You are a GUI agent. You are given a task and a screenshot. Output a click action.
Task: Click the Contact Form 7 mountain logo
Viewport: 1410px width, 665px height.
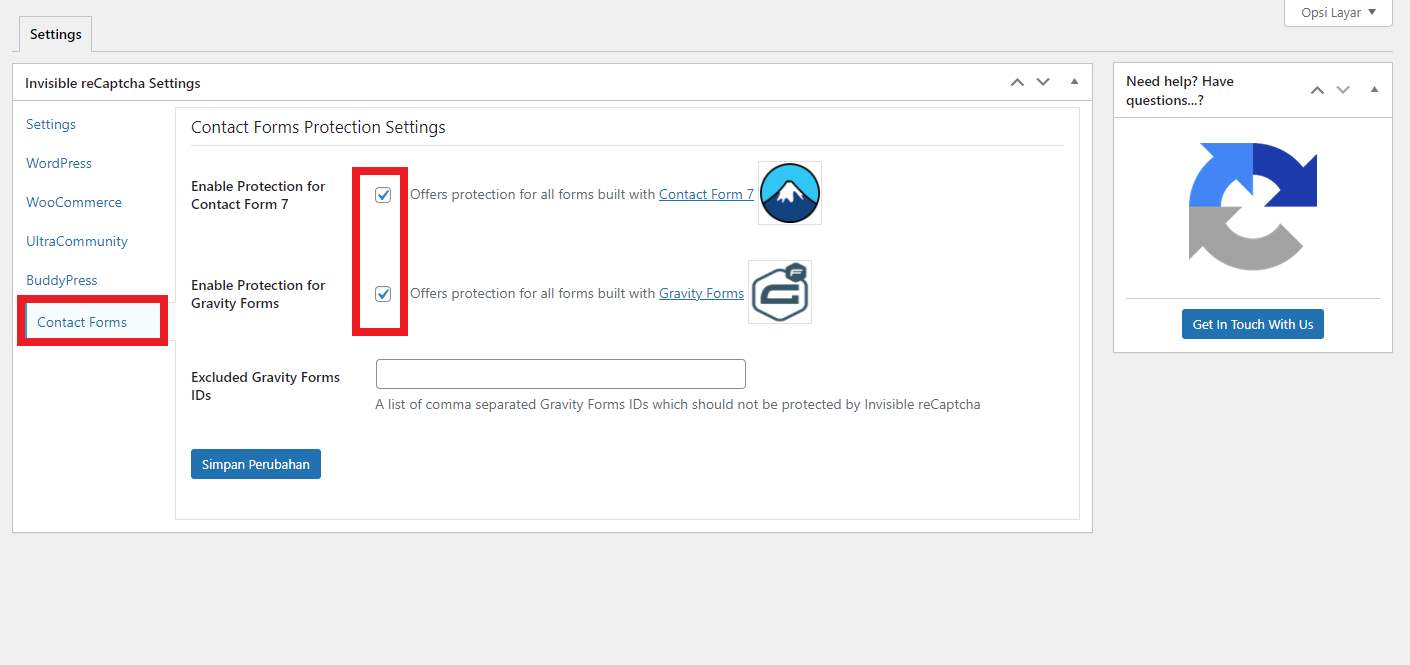pos(789,193)
